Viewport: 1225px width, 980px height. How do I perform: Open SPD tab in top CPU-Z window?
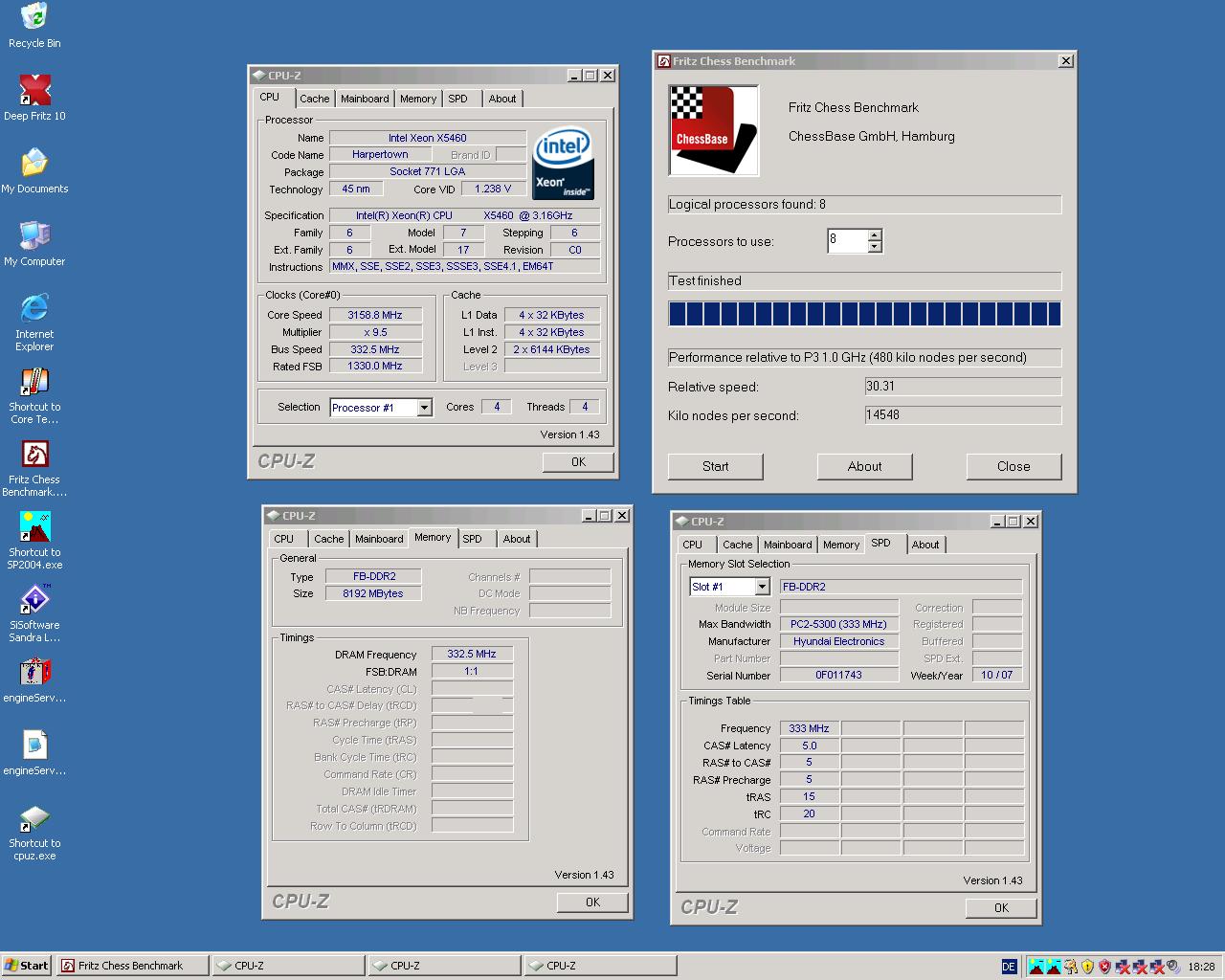[458, 99]
